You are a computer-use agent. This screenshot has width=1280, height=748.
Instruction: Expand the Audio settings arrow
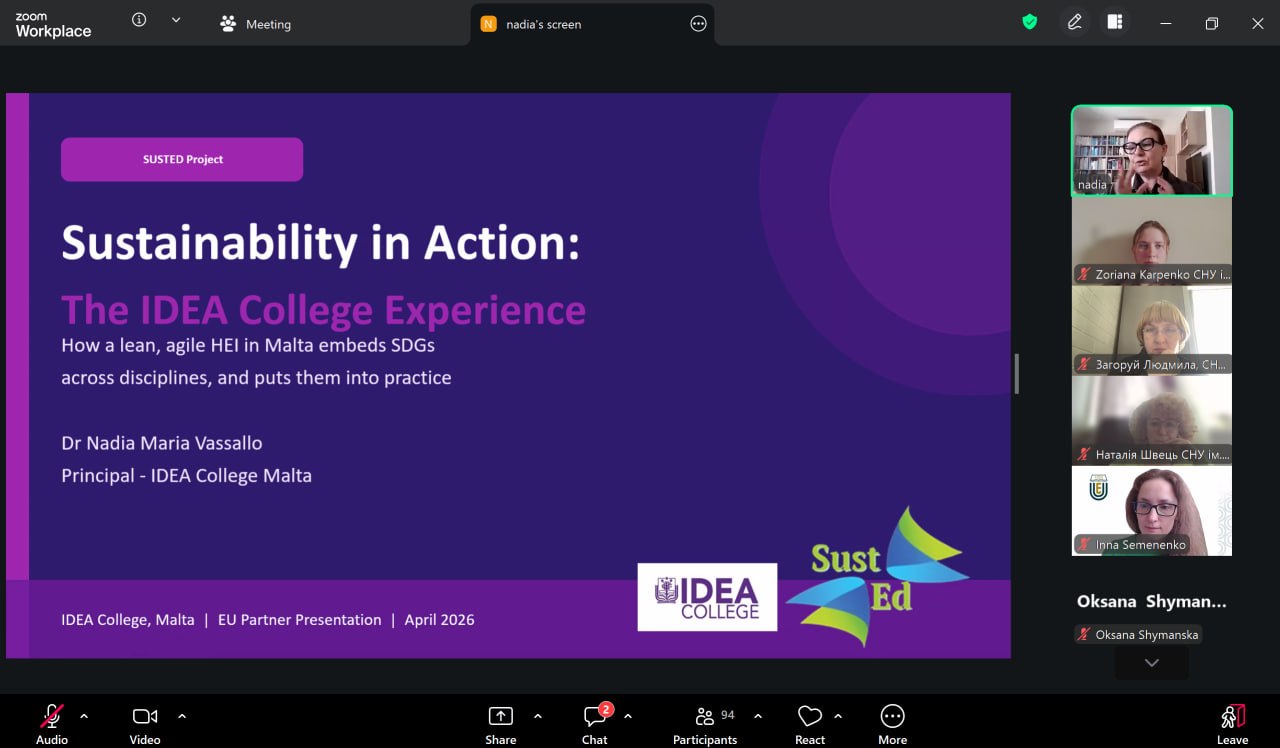coord(84,716)
